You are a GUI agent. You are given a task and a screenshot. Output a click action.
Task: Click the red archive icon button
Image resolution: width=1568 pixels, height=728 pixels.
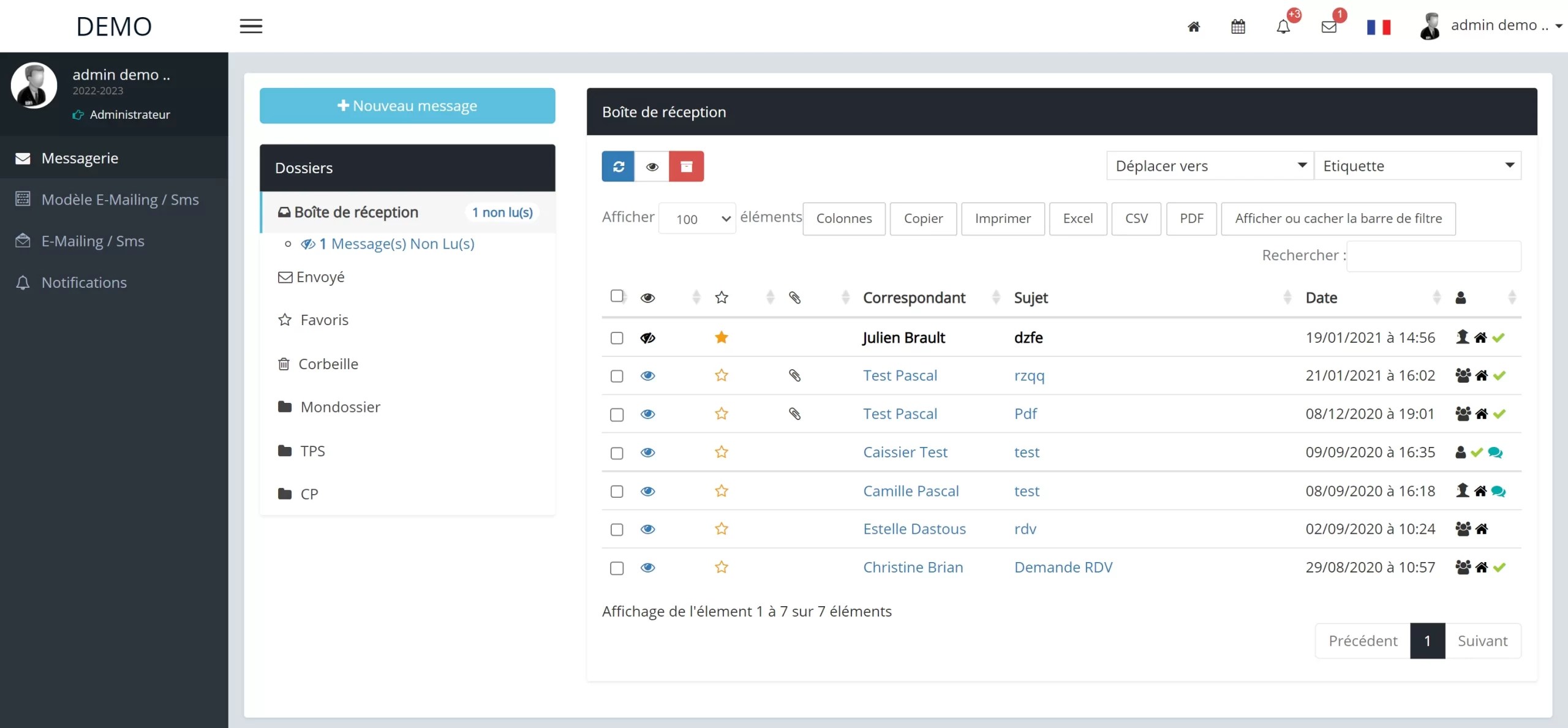[x=686, y=167]
